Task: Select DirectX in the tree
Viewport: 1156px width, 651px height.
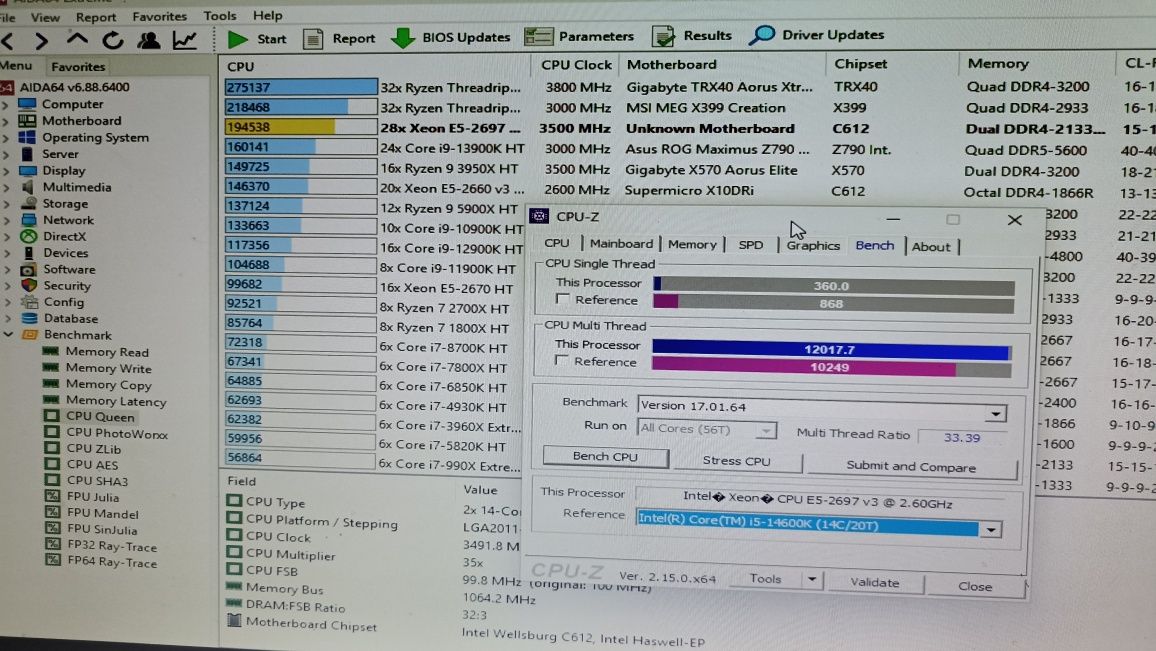Action: click(64, 236)
